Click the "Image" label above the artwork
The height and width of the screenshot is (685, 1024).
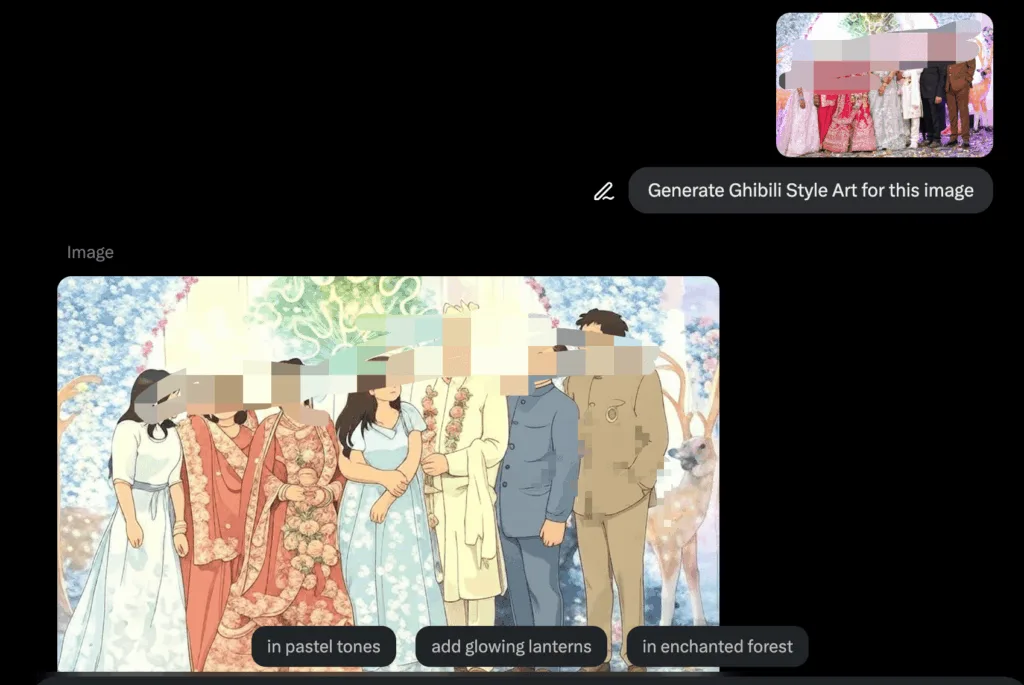pyautogui.click(x=90, y=252)
